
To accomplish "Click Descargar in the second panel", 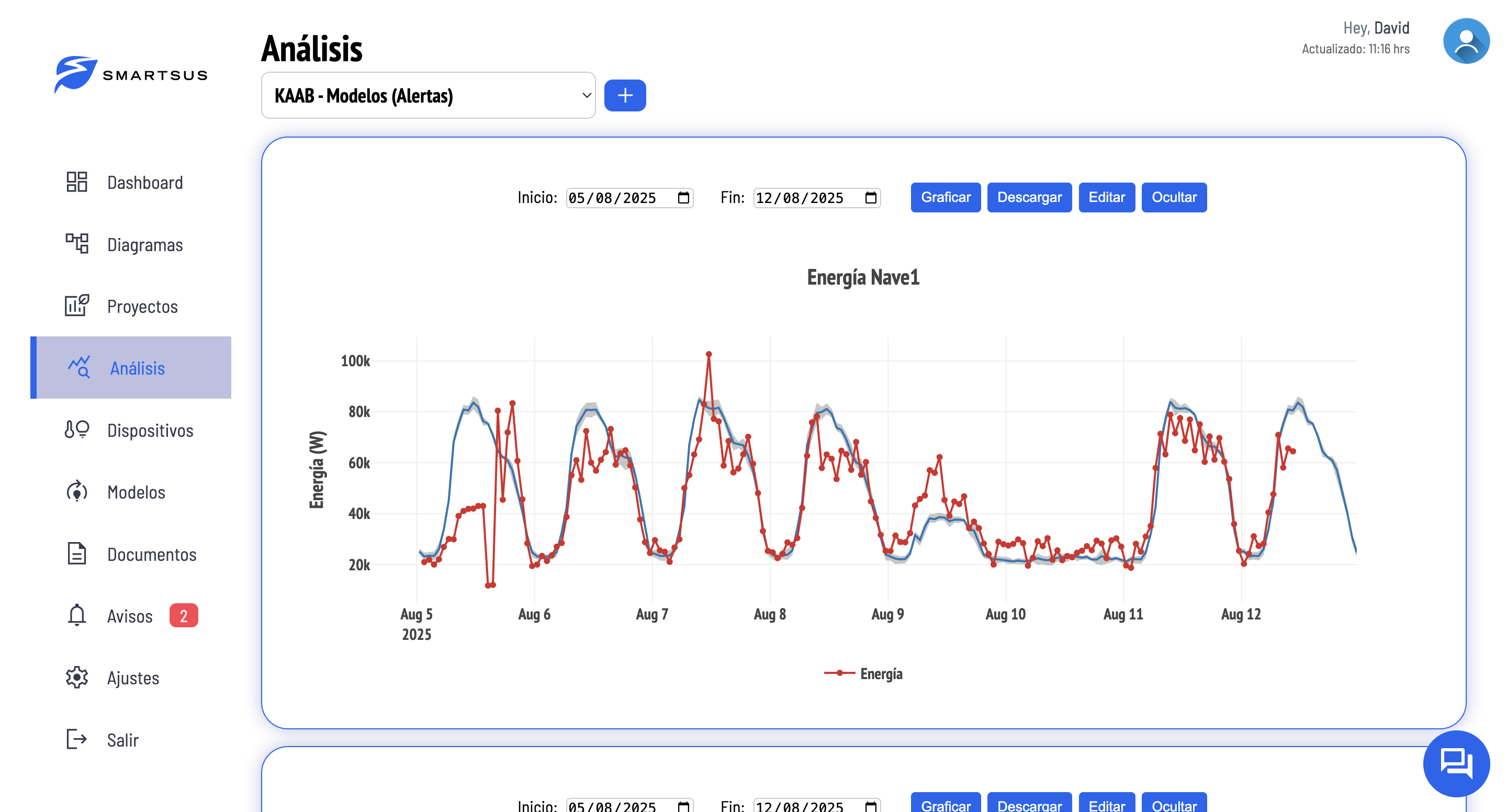I will tap(1029, 803).
